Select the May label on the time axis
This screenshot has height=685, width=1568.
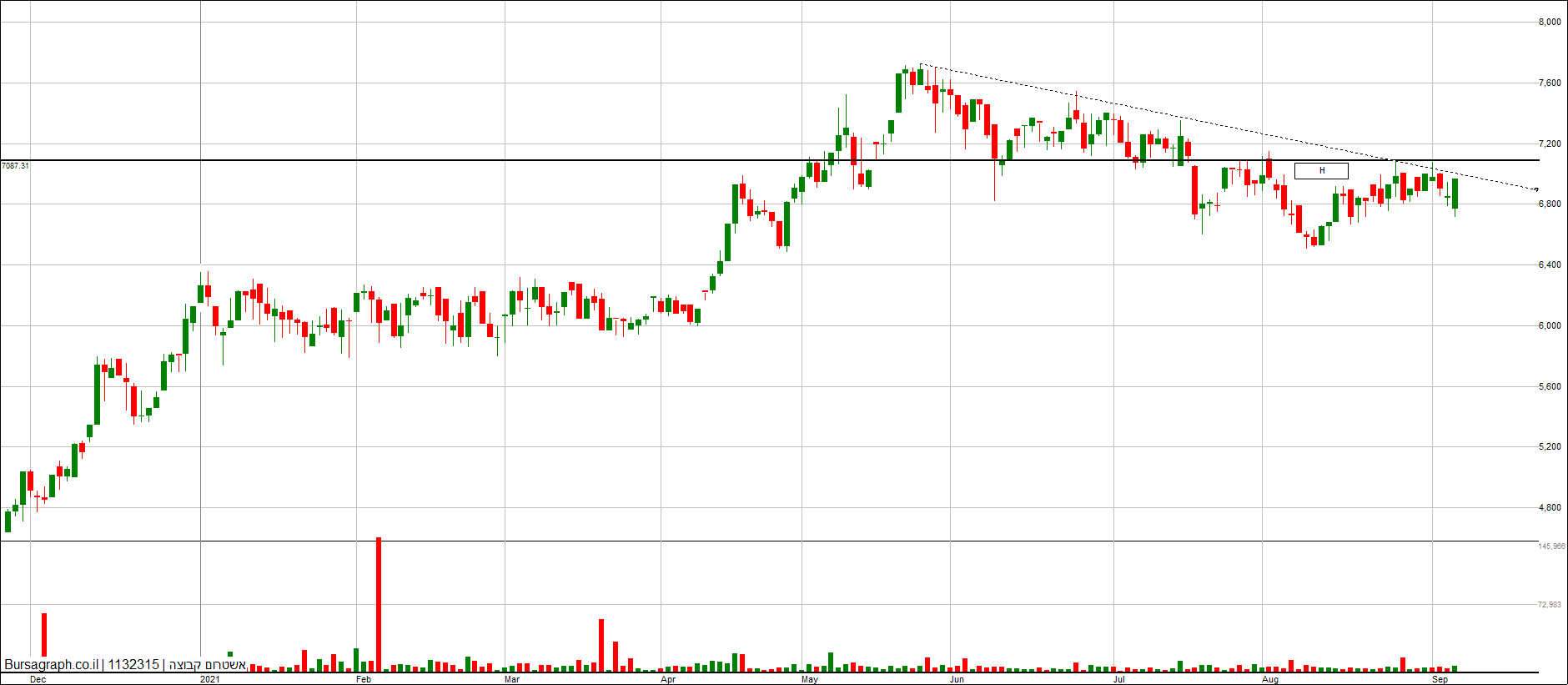tap(810, 680)
